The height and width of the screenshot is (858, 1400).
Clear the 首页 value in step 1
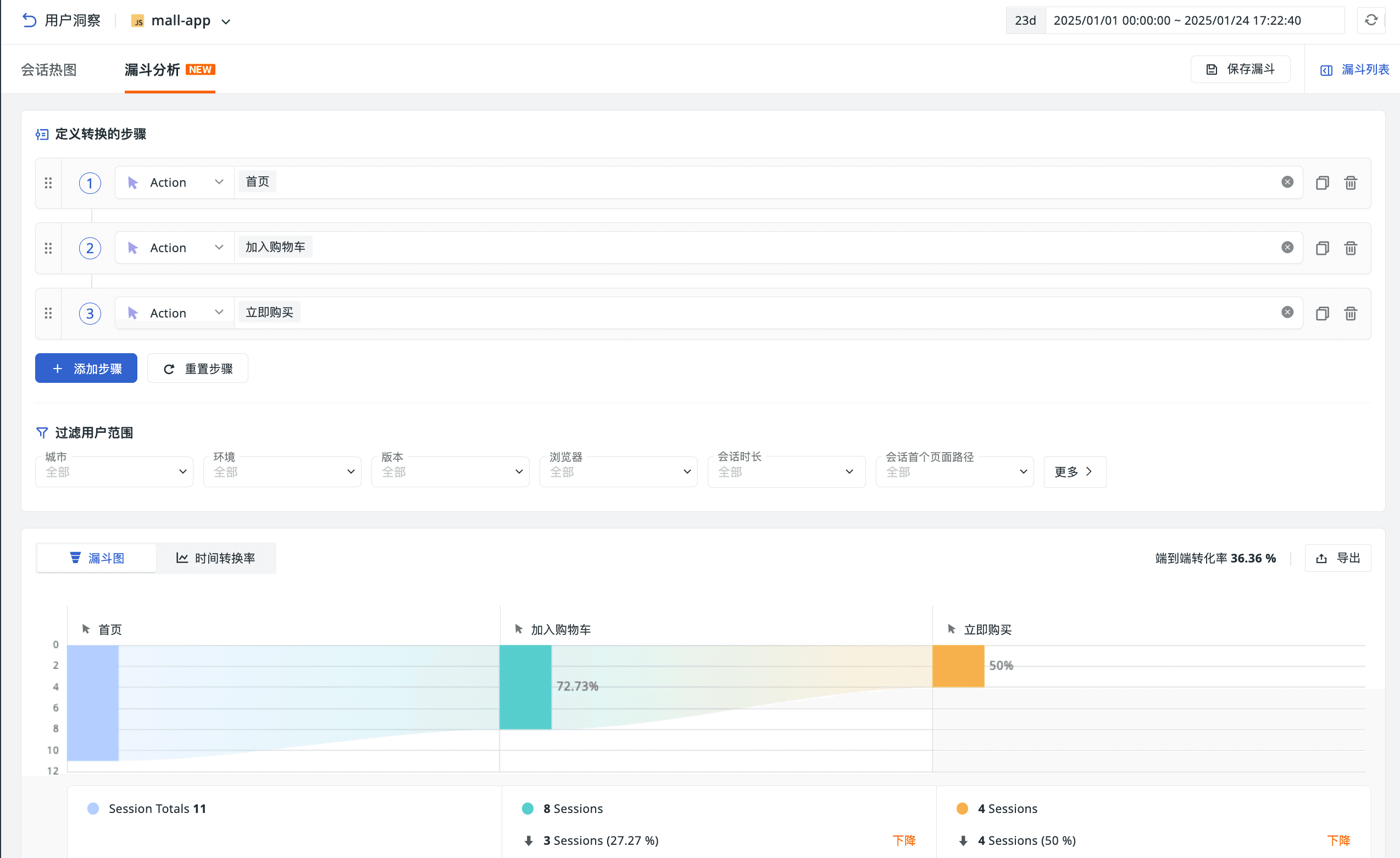(x=1287, y=182)
